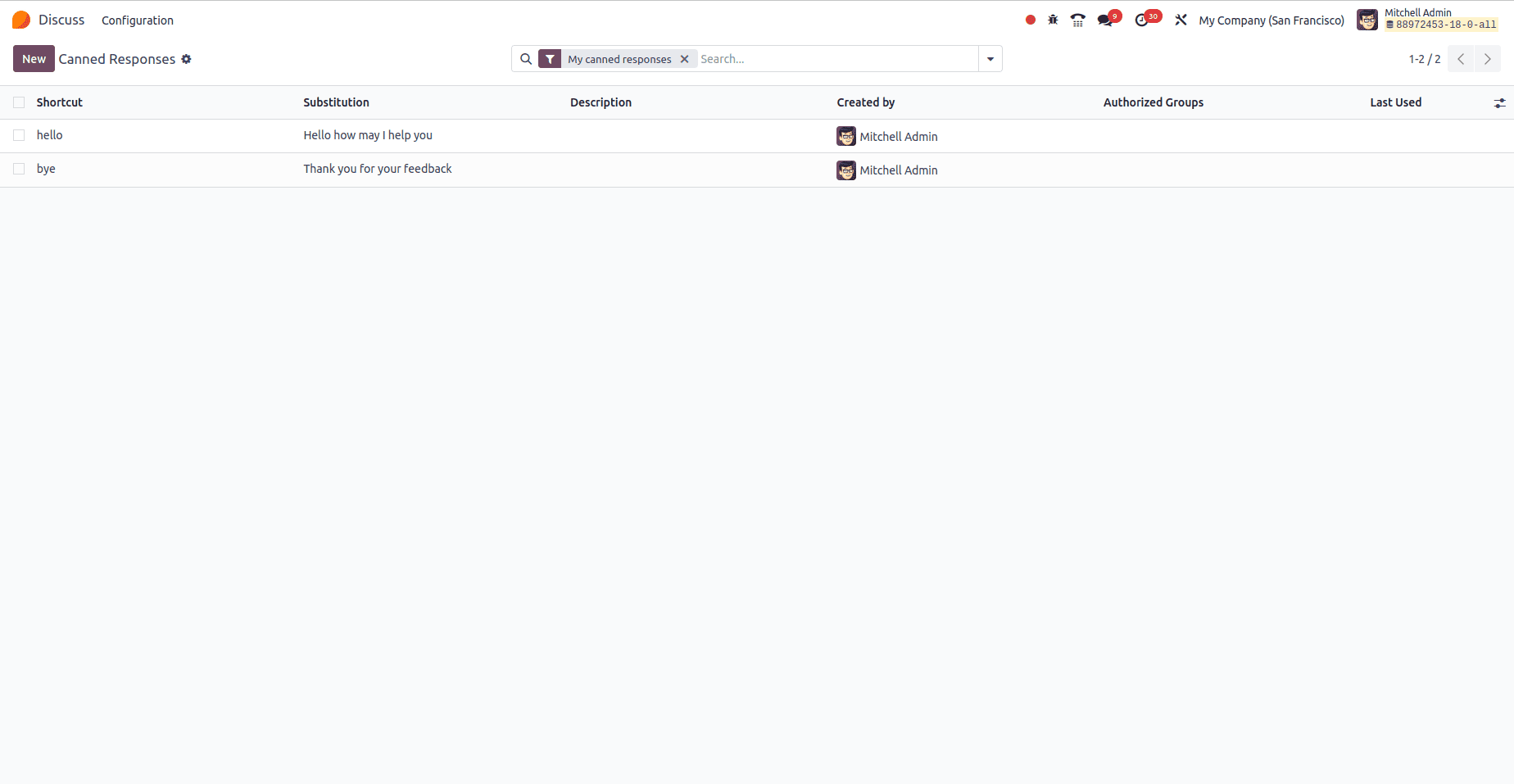The width and height of the screenshot is (1514, 784).
Task: Go to the next page with the right arrow
Action: tap(1488, 58)
